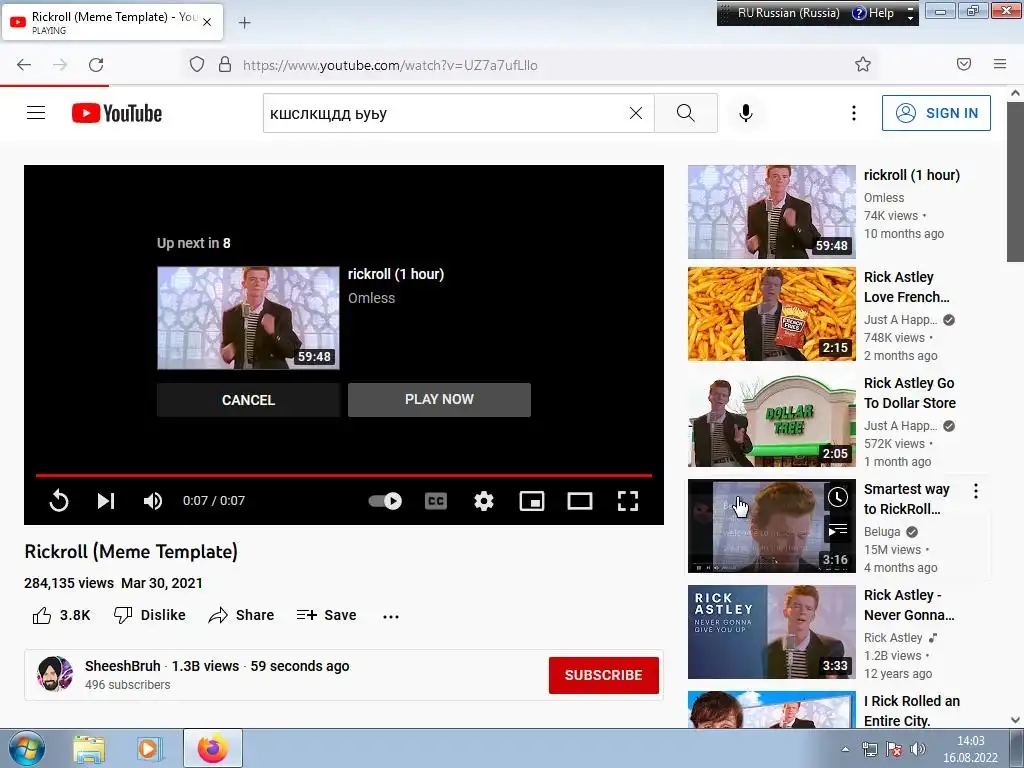Open Firefox application menu

click(x=1000, y=64)
